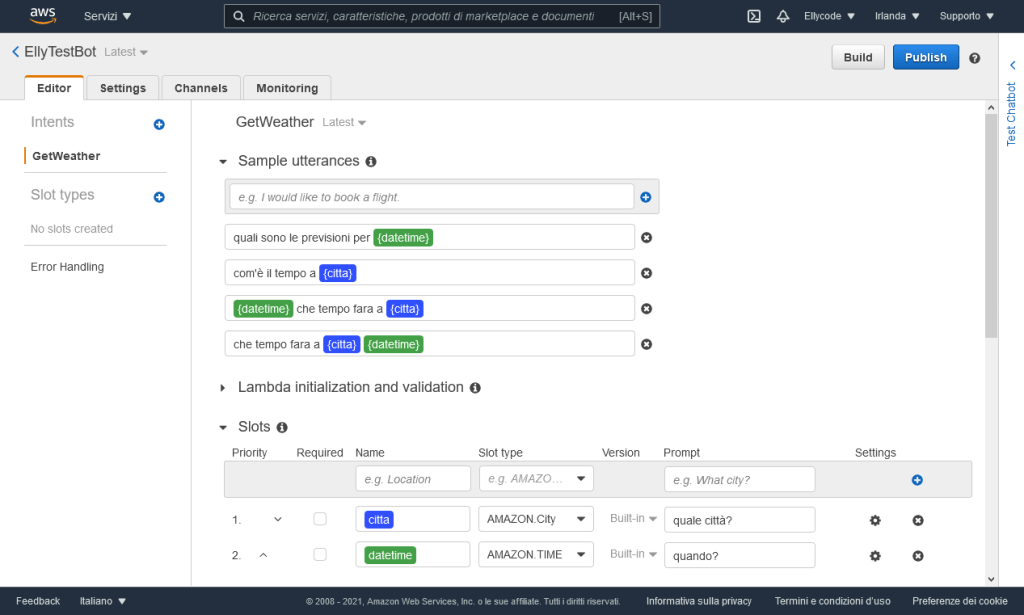Open the help question mark icon
The image size is (1024, 615).
(974, 58)
